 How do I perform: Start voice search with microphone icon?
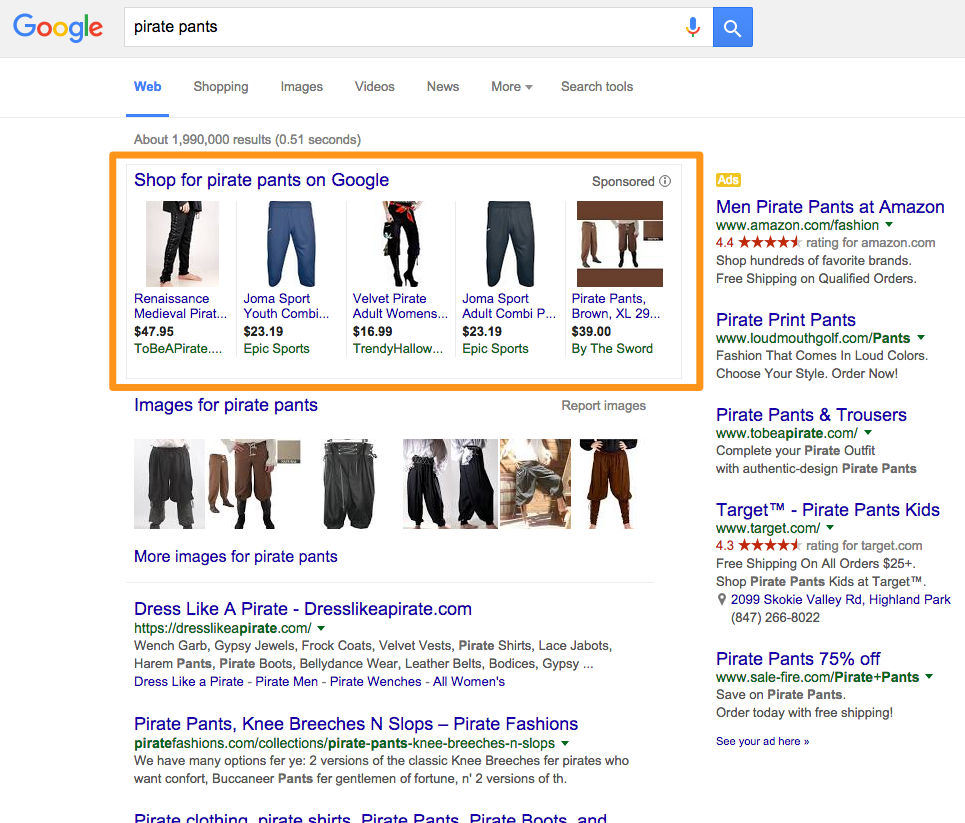[x=693, y=27]
